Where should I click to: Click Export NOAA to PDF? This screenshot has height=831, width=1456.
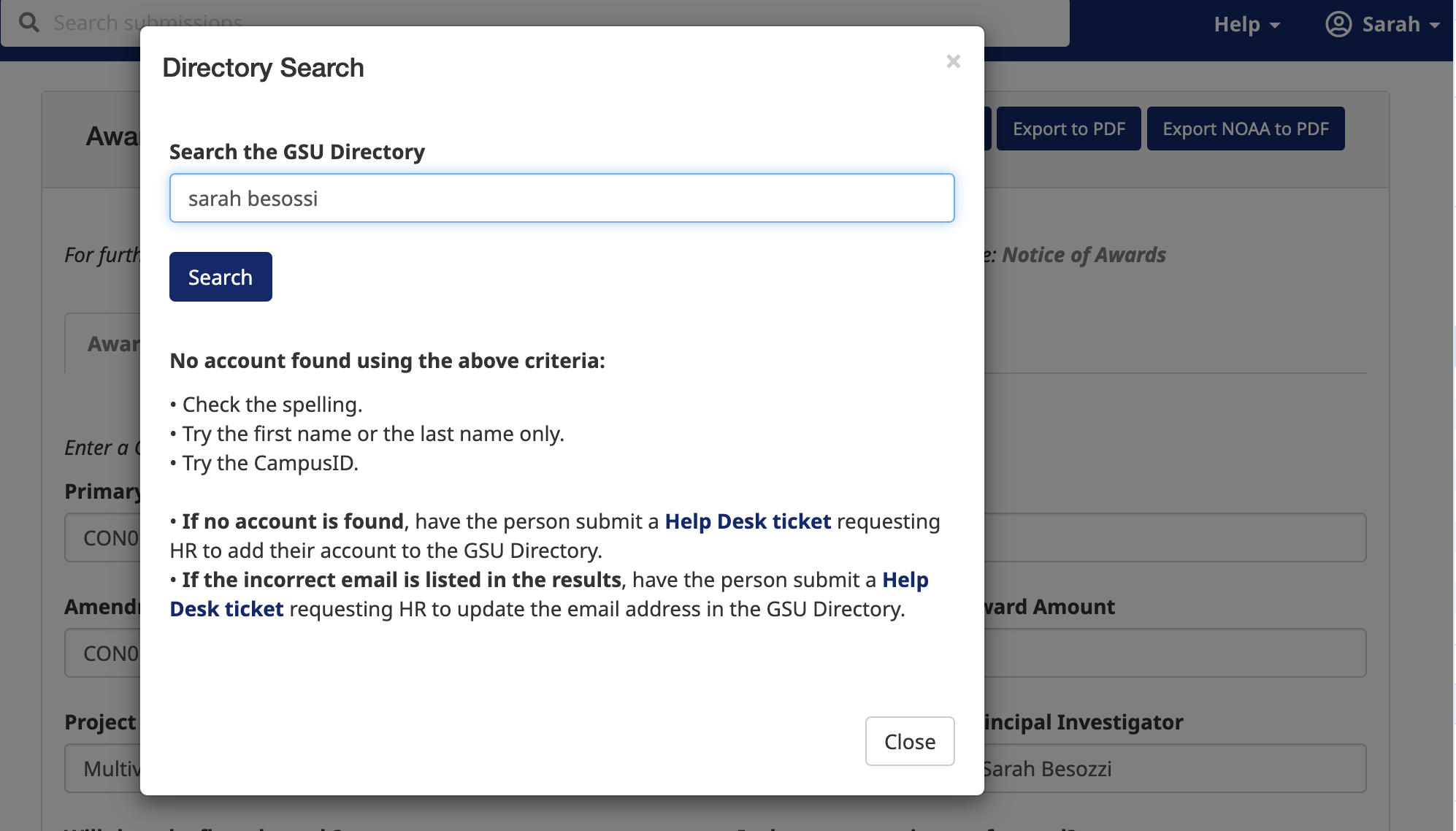point(1246,128)
